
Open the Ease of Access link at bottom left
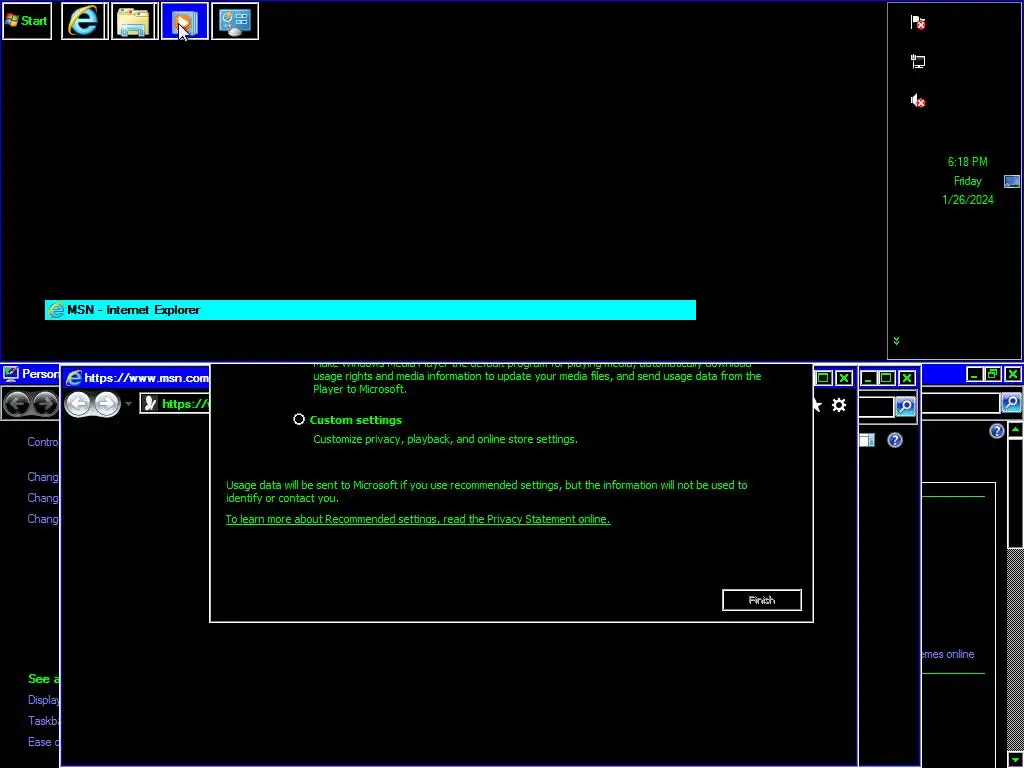pyautogui.click(x=44, y=742)
